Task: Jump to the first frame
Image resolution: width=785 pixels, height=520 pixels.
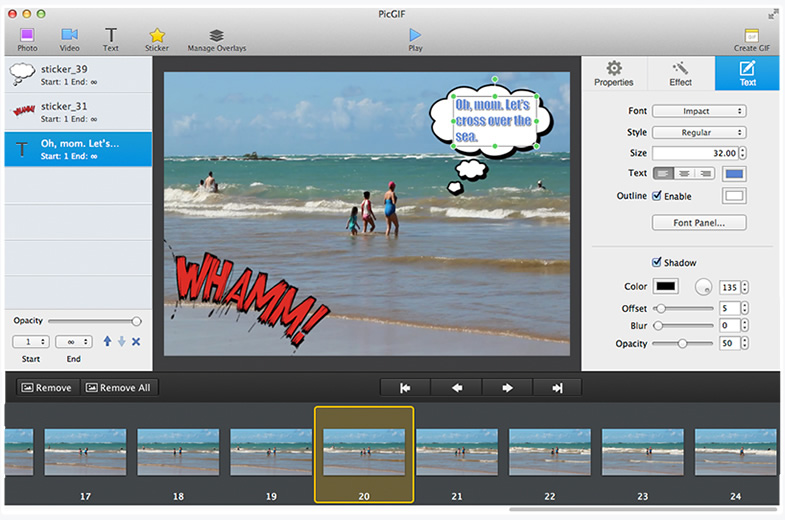Action: [x=406, y=387]
